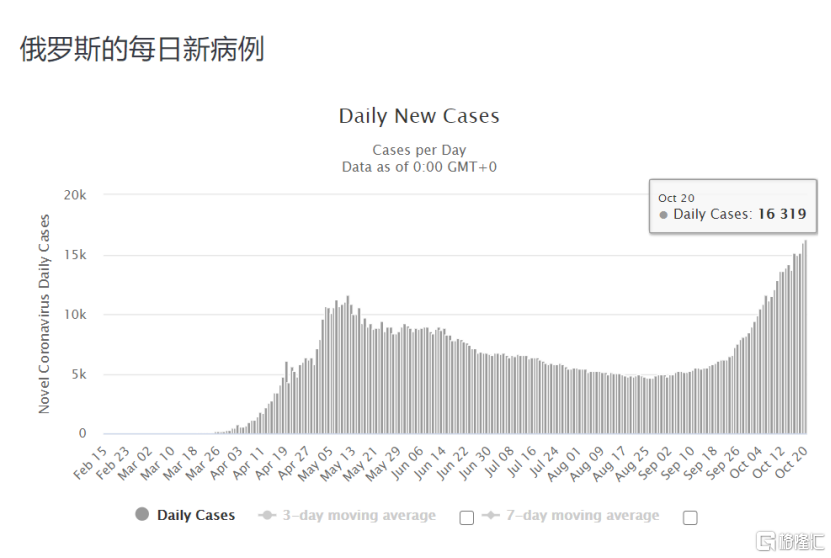The width and height of the screenshot is (831, 558).
Task: Click the Feb 15 x-axis date label
Action: pos(93,461)
